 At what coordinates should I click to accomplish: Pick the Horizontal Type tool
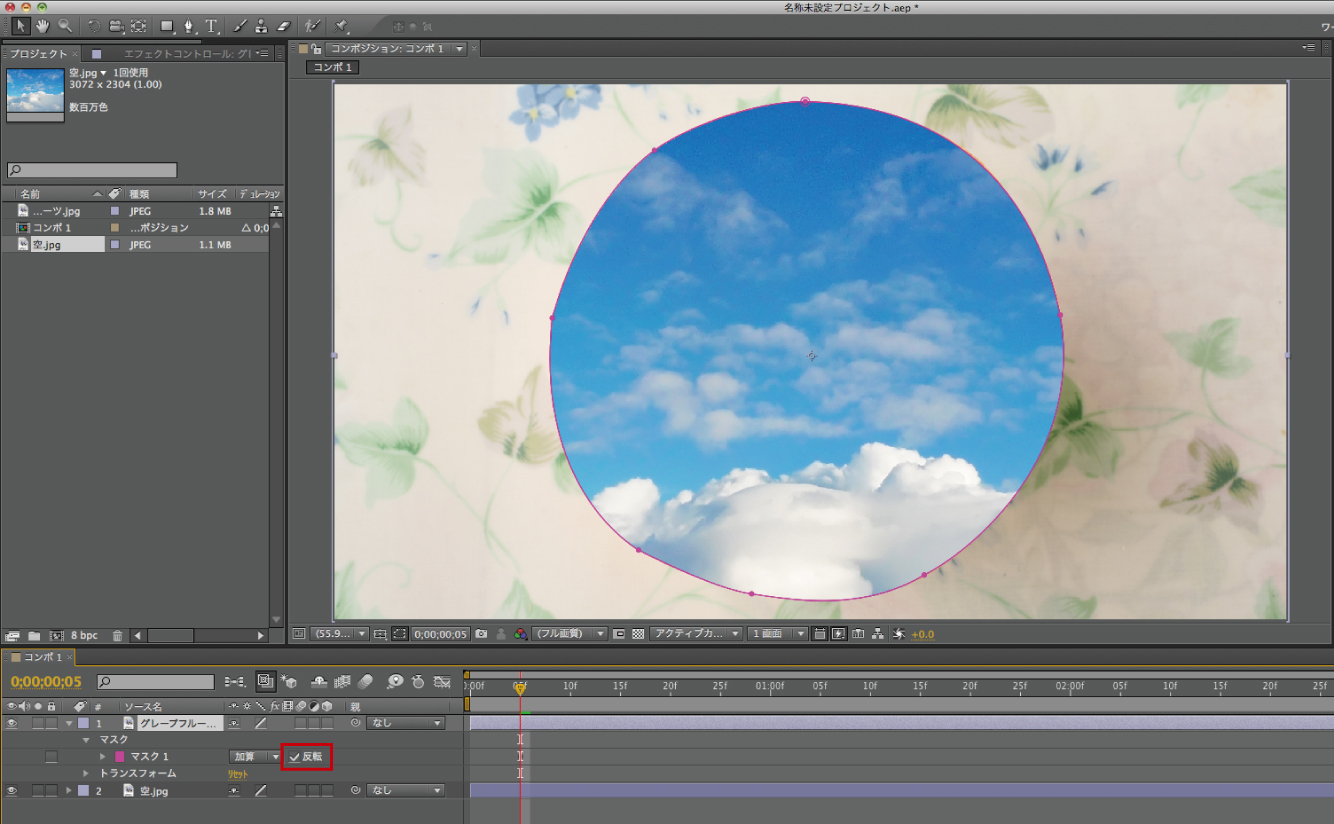[212, 26]
